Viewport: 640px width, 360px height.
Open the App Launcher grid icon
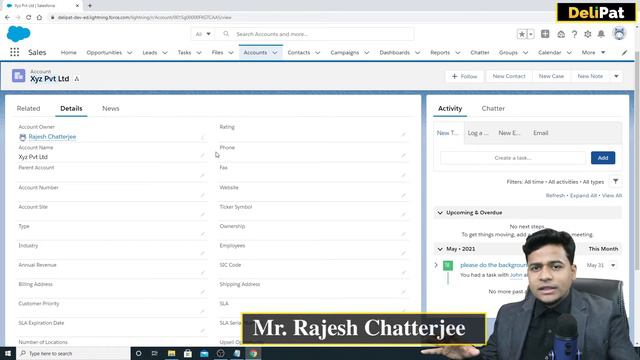(x=15, y=52)
